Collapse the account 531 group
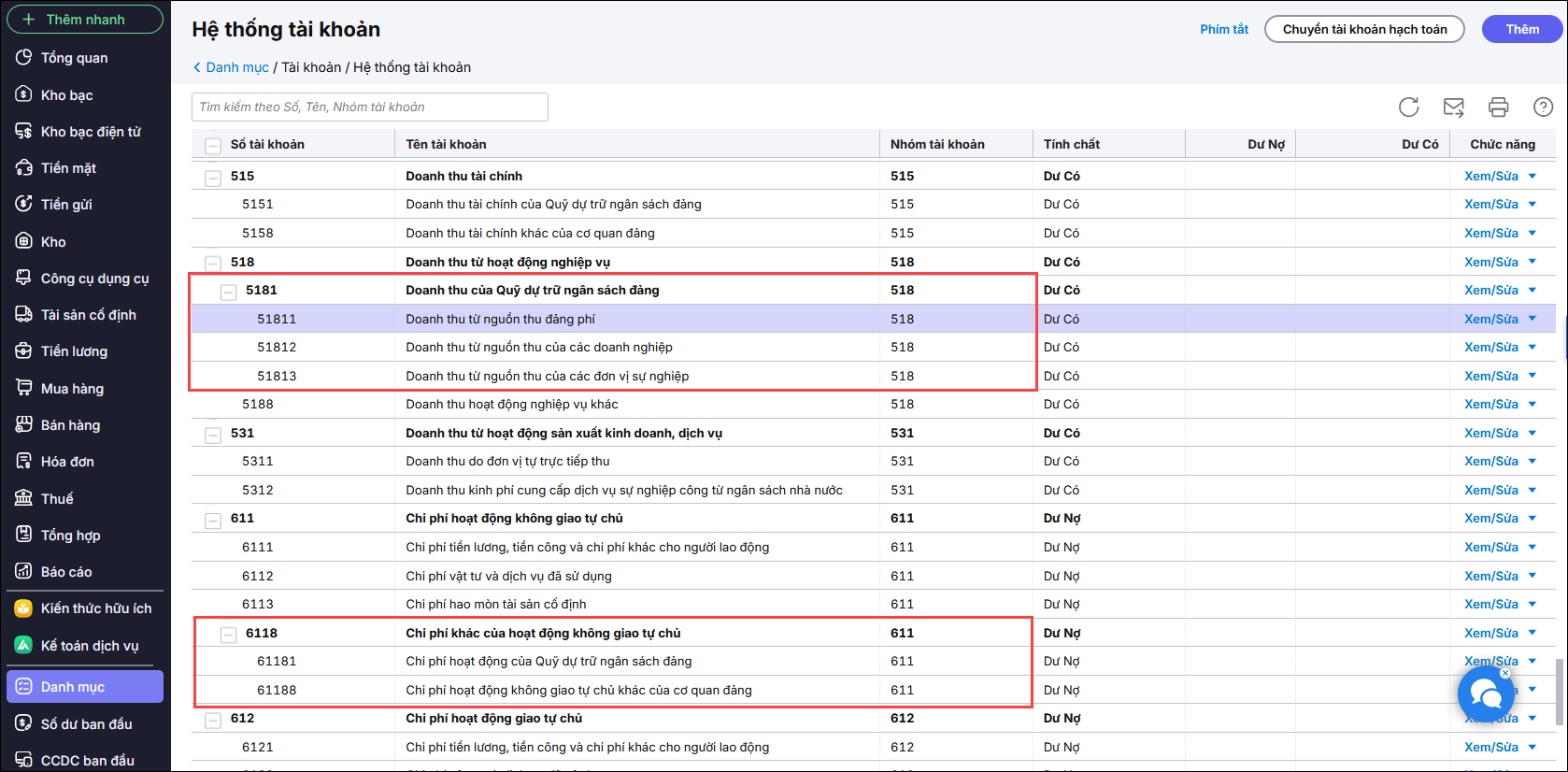This screenshot has height=772, width=1568. (x=213, y=436)
